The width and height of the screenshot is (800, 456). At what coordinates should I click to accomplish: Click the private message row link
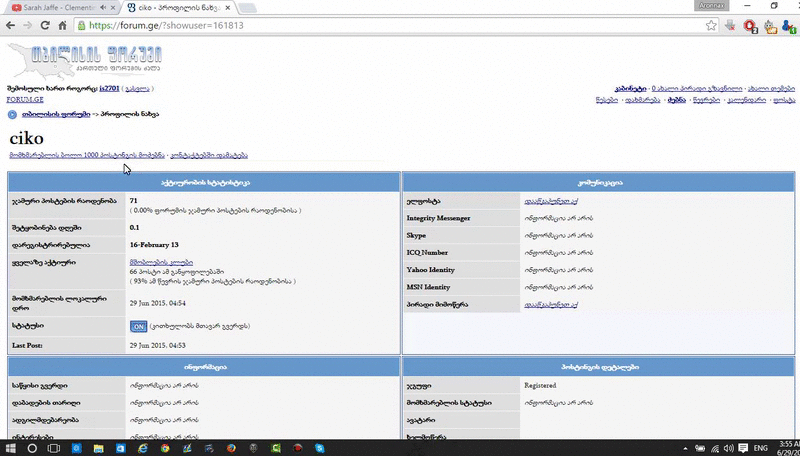pyautogui.click(x=551, y=305)
